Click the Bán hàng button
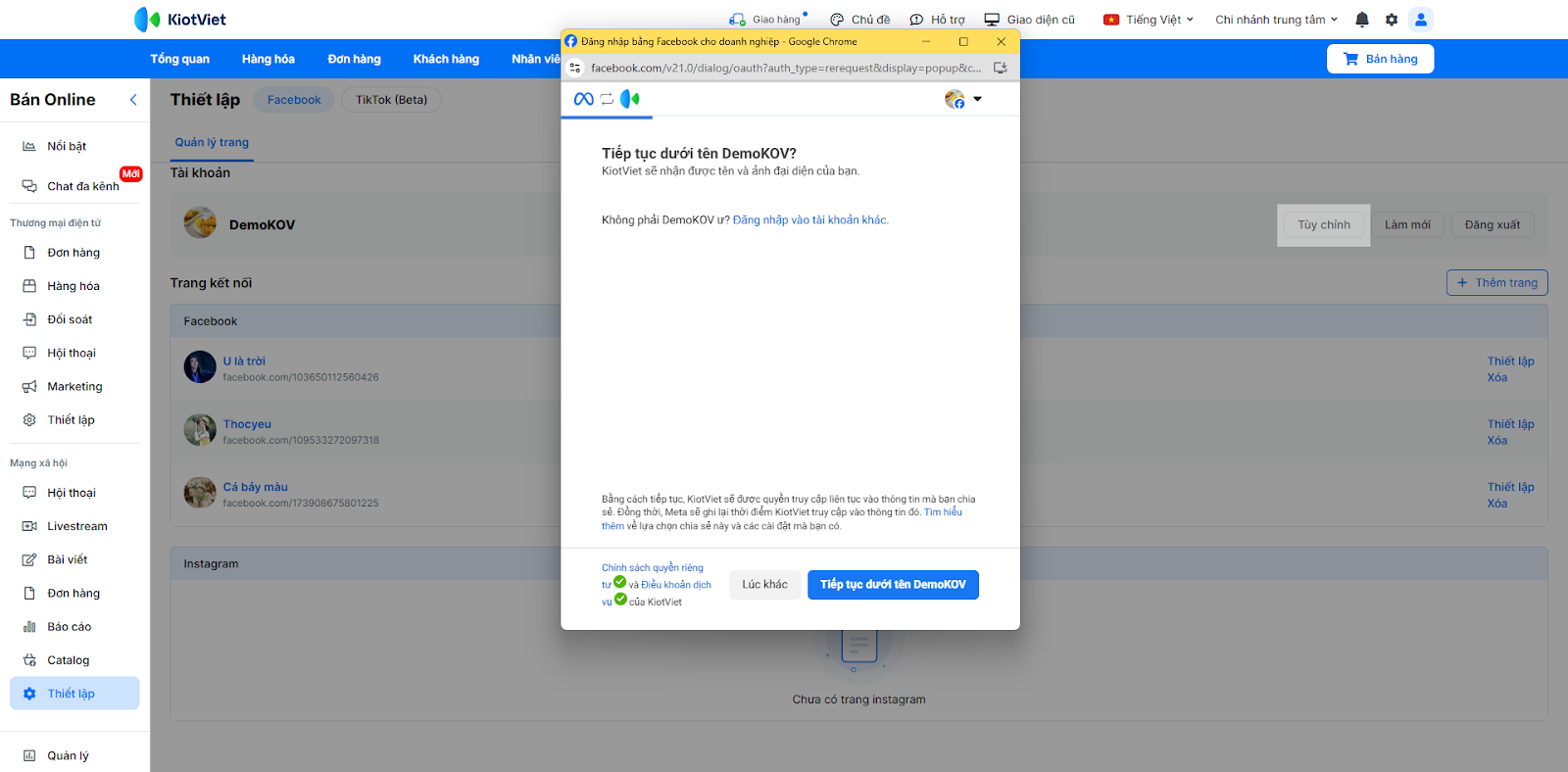The width and height of the screenshot is (1568, 772). (x=1380, y=59)
